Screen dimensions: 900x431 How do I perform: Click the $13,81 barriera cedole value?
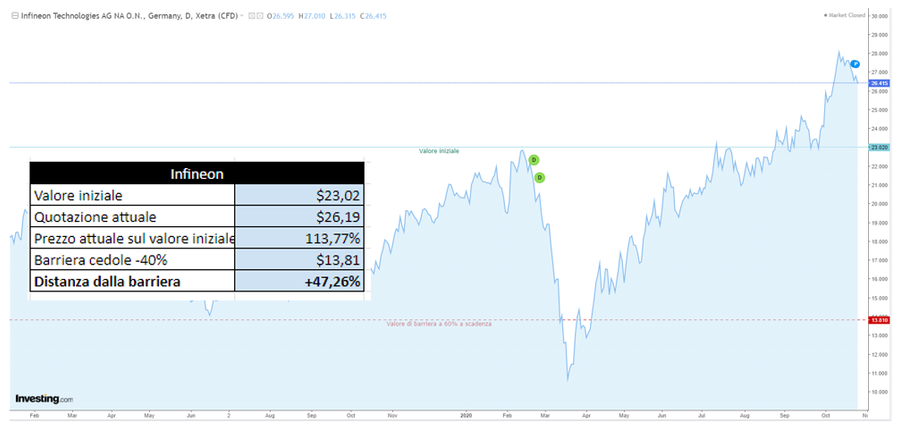(x=300, y=260)
